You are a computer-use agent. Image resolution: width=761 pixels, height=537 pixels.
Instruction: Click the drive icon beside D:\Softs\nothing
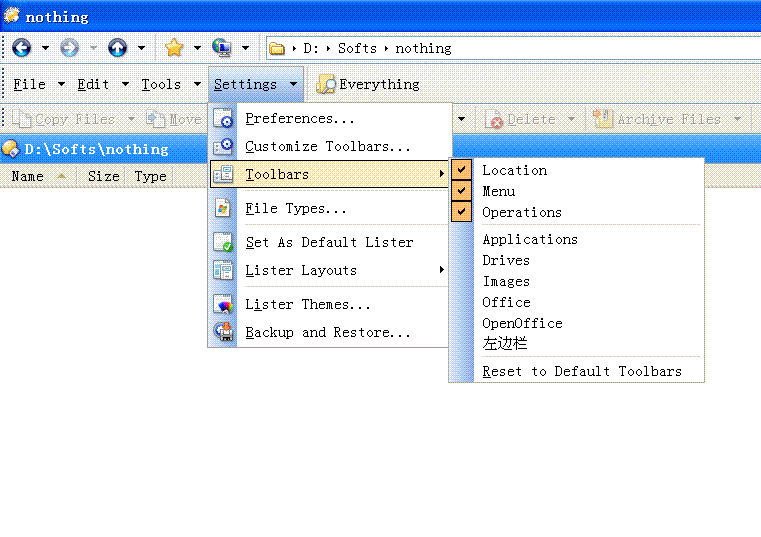click(x=10, y=149)
